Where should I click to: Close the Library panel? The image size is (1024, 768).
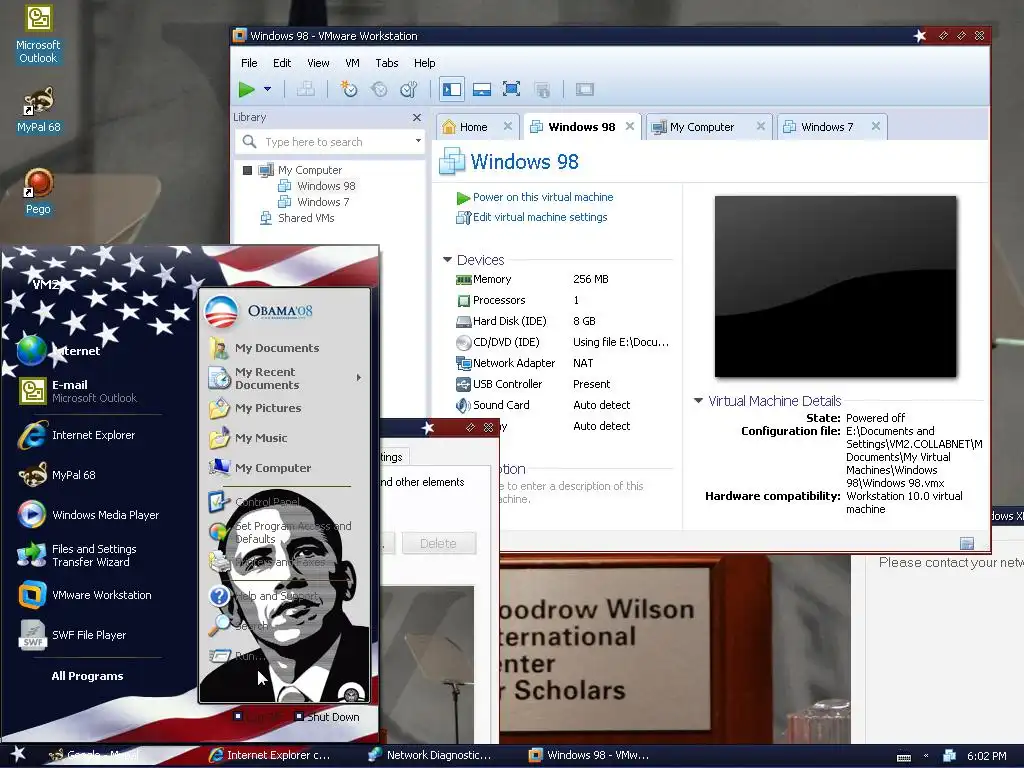coord(417,118)
